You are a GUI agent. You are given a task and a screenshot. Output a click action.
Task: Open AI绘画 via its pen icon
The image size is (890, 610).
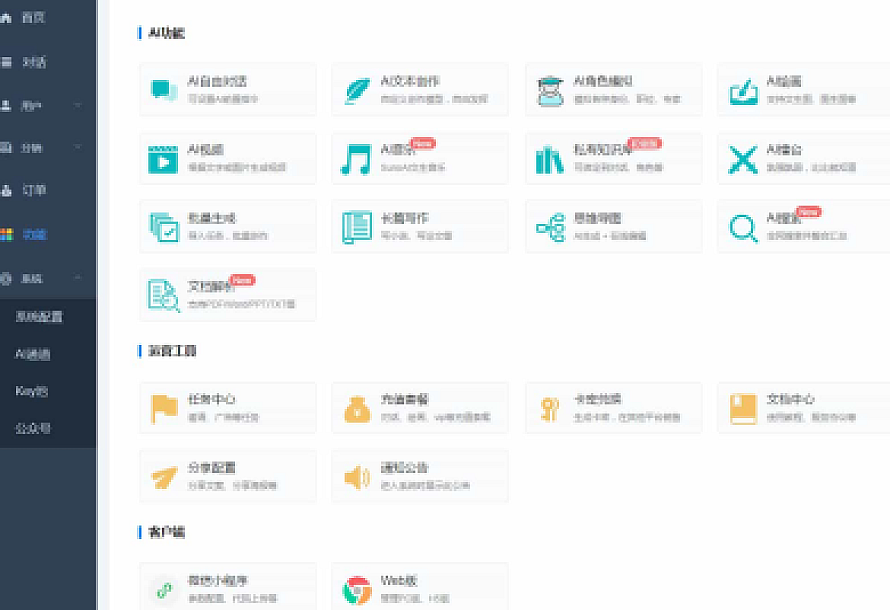740,88
